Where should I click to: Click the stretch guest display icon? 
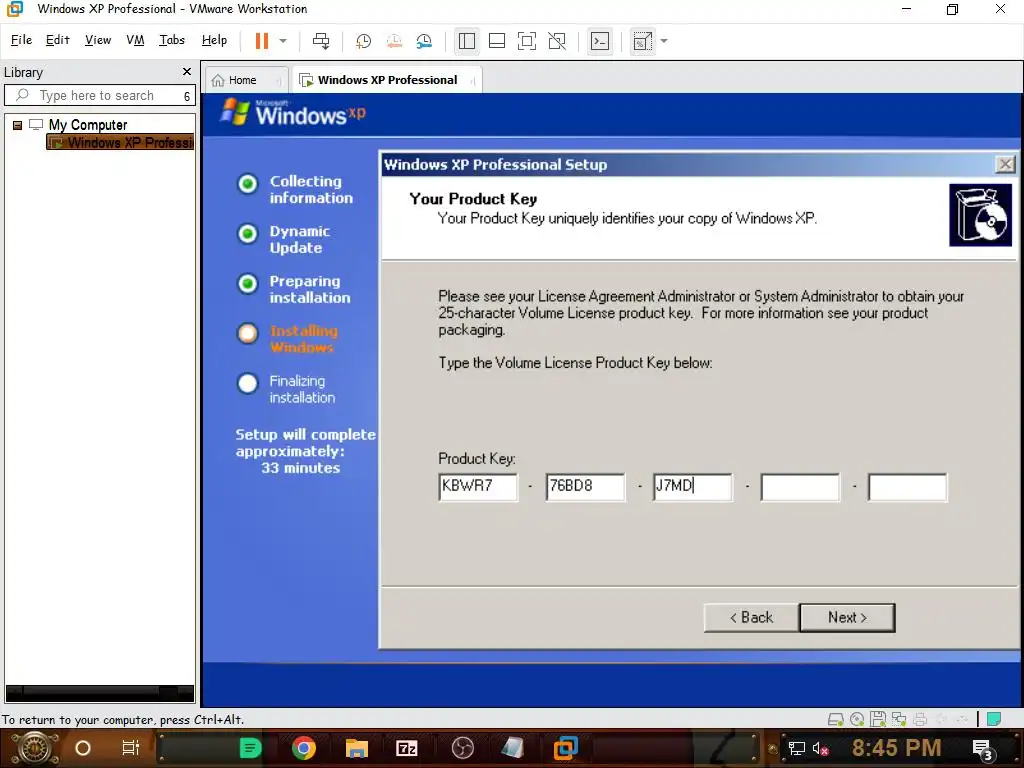tap(643, 41)
